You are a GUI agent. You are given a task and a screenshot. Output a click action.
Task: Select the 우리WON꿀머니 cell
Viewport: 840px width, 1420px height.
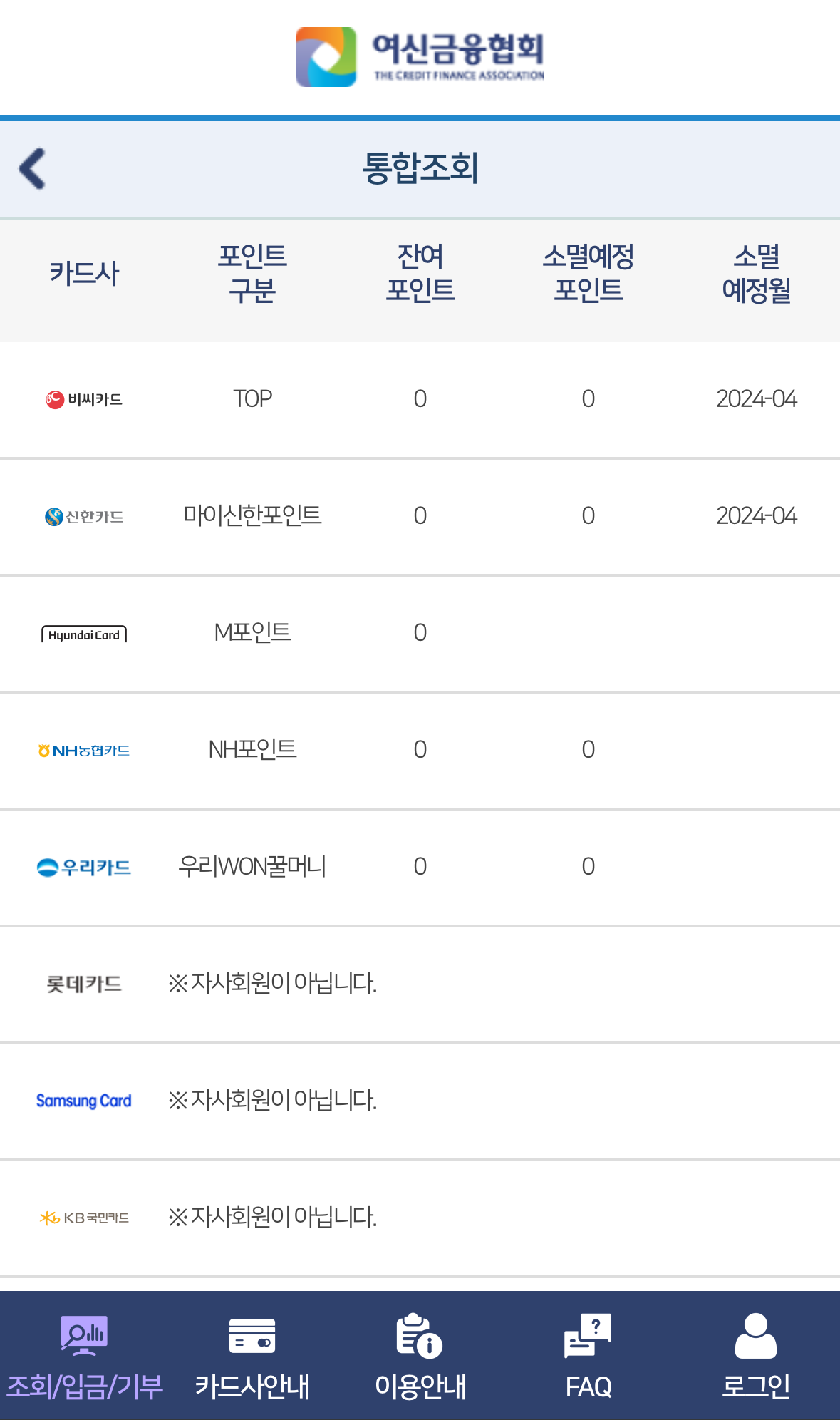coord(252,866)
